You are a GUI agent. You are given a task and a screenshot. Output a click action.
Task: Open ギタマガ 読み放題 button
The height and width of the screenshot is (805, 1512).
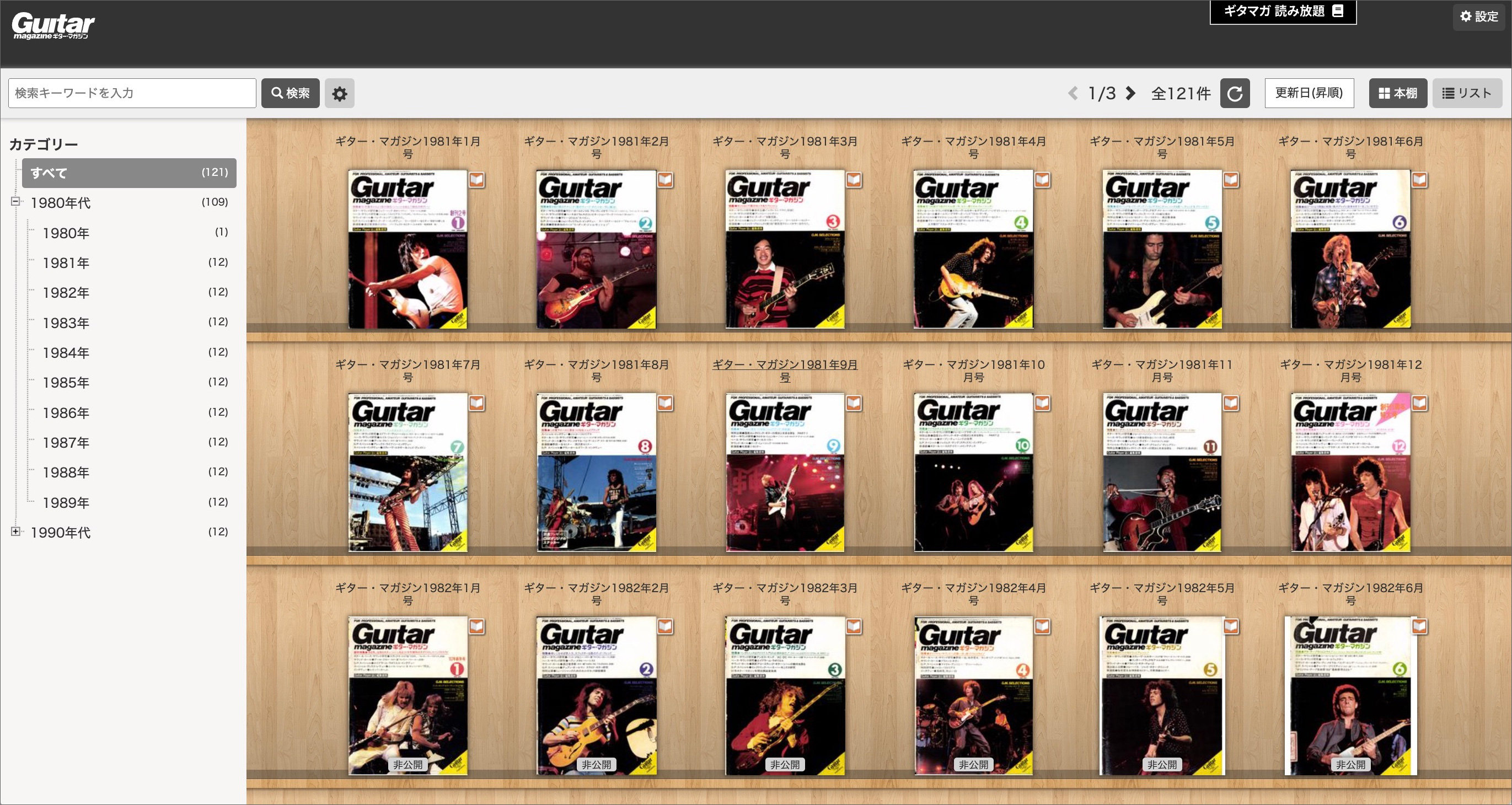1283,11
